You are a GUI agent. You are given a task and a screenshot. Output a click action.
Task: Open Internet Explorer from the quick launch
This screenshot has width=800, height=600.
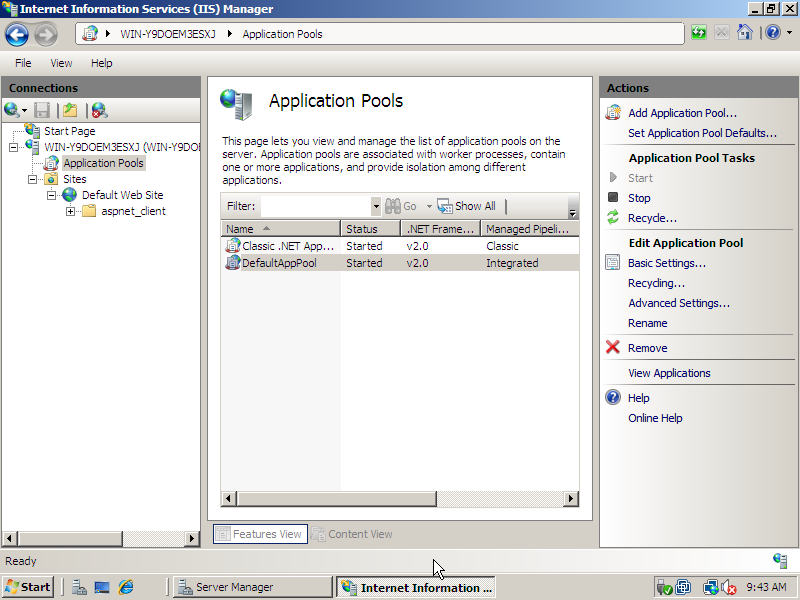point(126,587)
